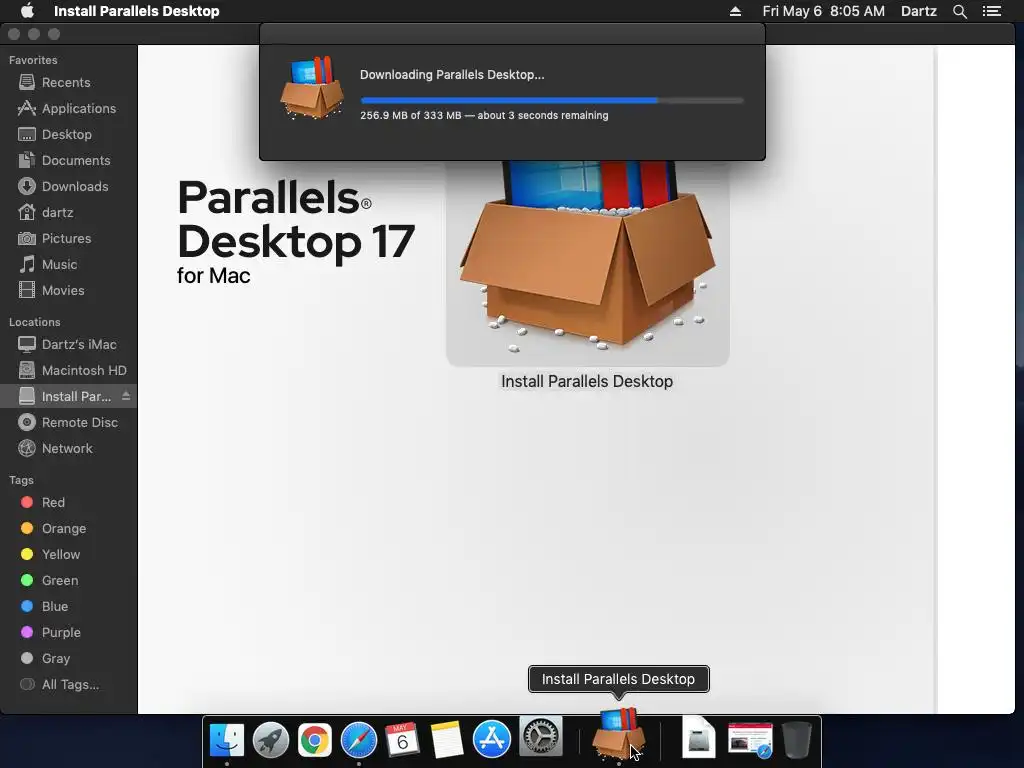This screenshot has height=768, width=1024.
Task: Click the eject icon in menu bar
Action: (735, 11)
